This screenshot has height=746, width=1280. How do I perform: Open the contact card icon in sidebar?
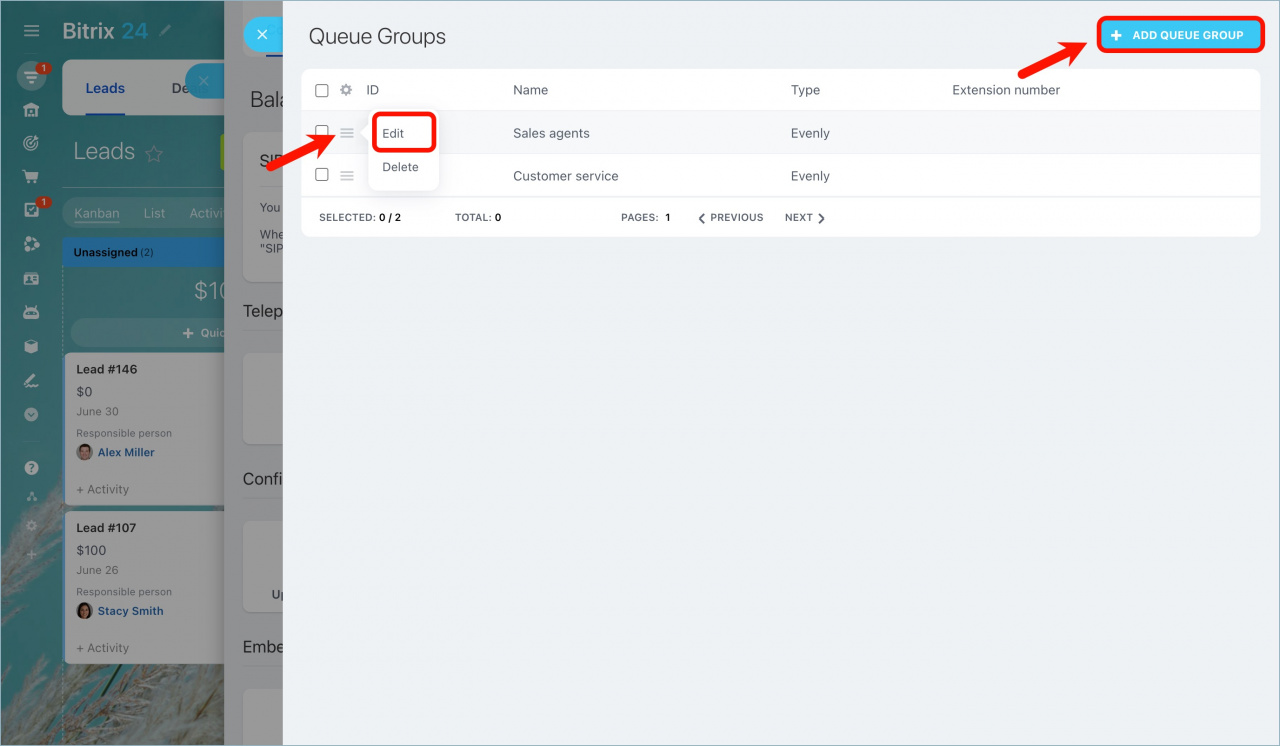(31, 278)
